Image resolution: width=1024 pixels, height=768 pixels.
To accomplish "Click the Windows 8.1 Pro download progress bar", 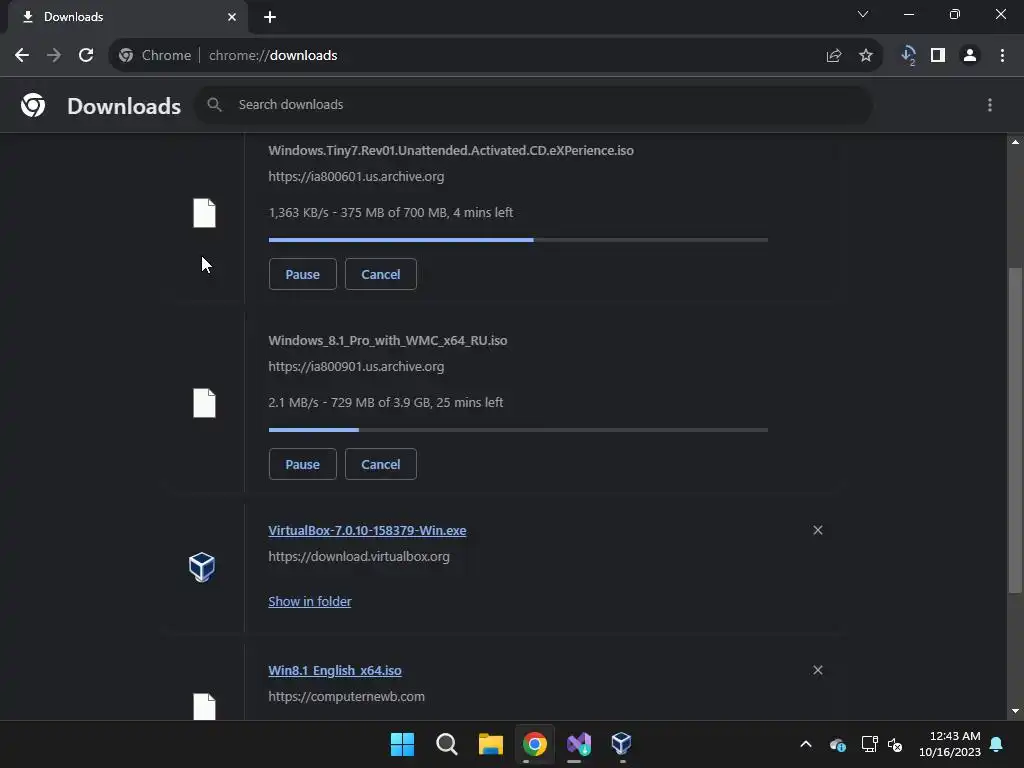I will pos(518,430).
